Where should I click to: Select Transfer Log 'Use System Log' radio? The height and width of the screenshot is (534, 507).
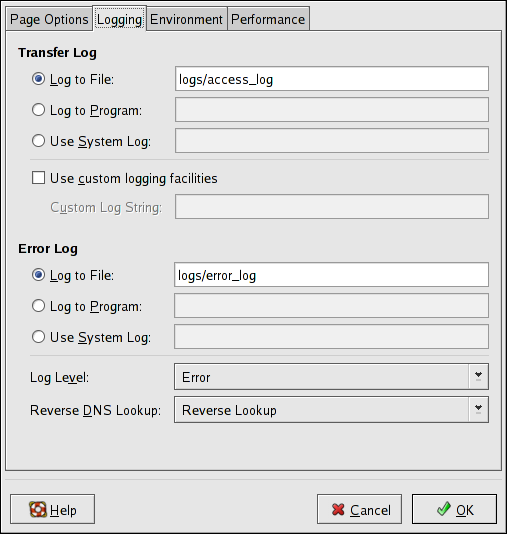(x=38, y=141)
